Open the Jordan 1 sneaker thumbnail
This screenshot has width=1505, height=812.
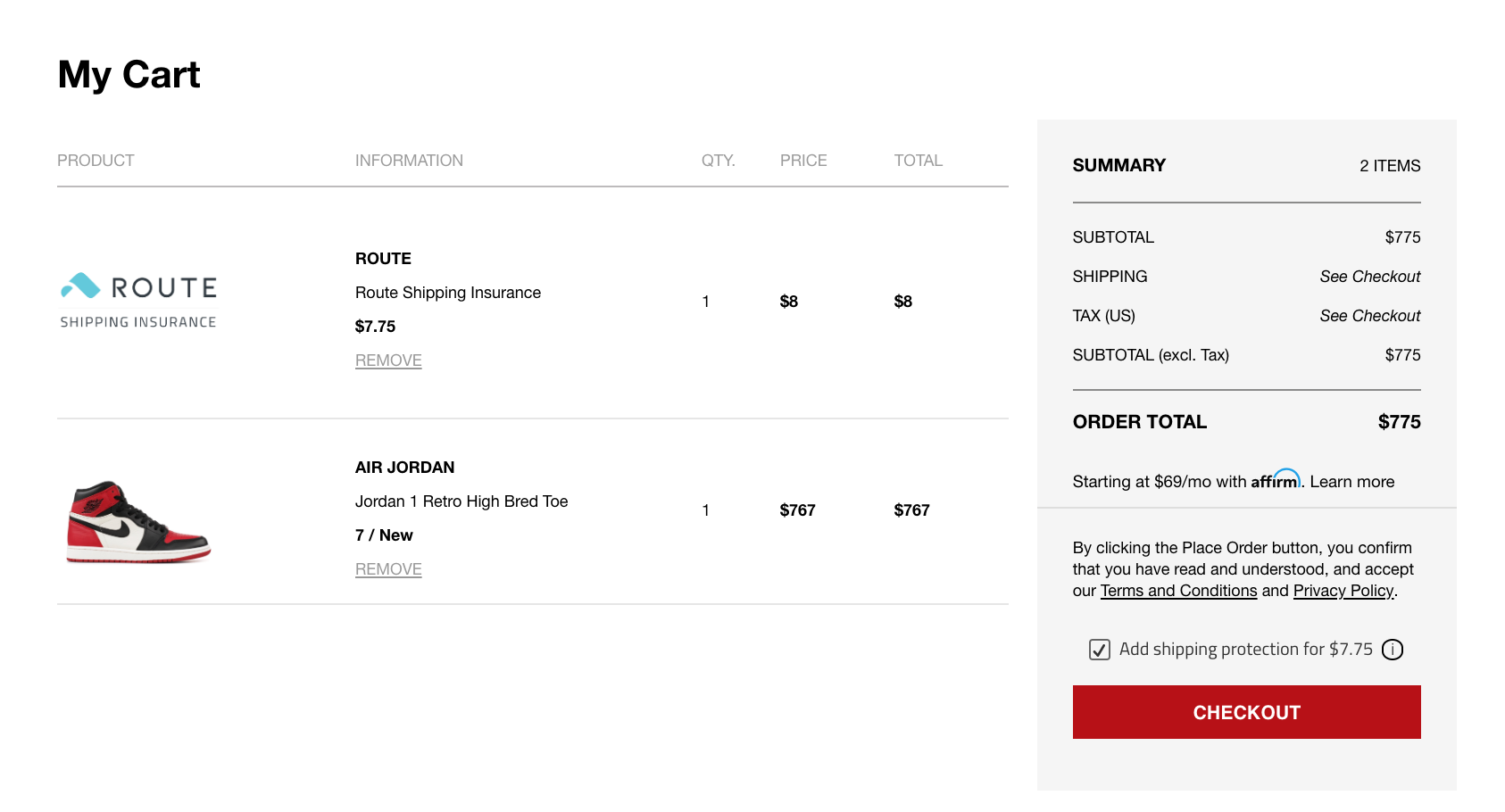click(x=138, y=522)
